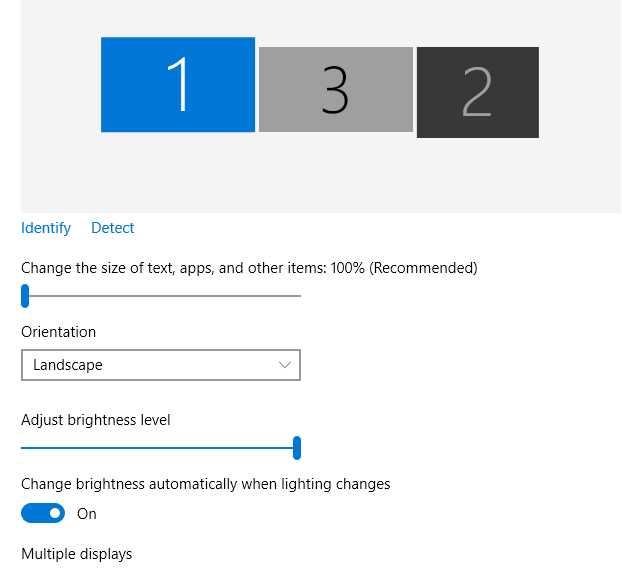Click the Change brightness automatically label text
622x569 pixels.
coord(205,484)
